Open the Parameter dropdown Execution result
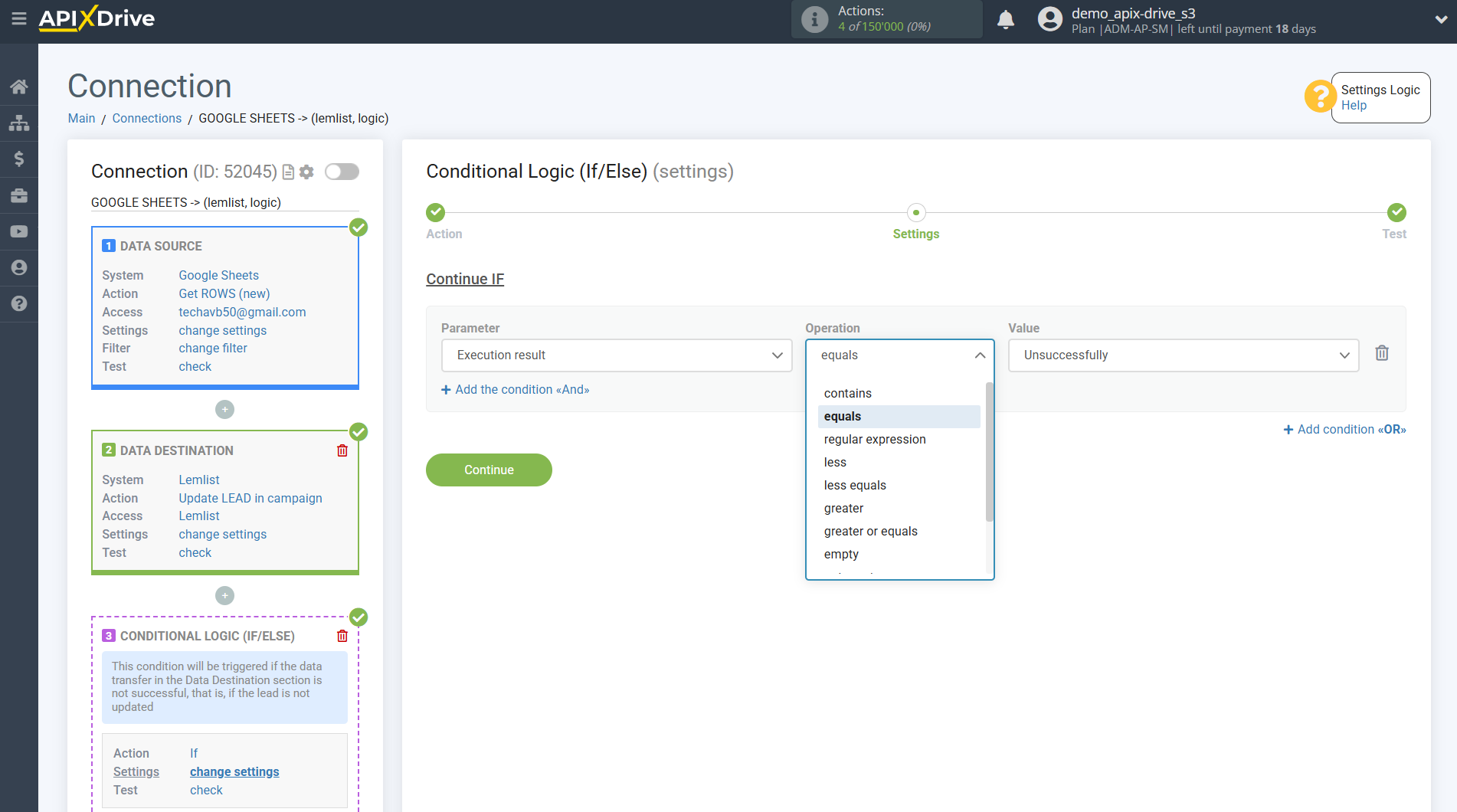 [x=617, y=355]
